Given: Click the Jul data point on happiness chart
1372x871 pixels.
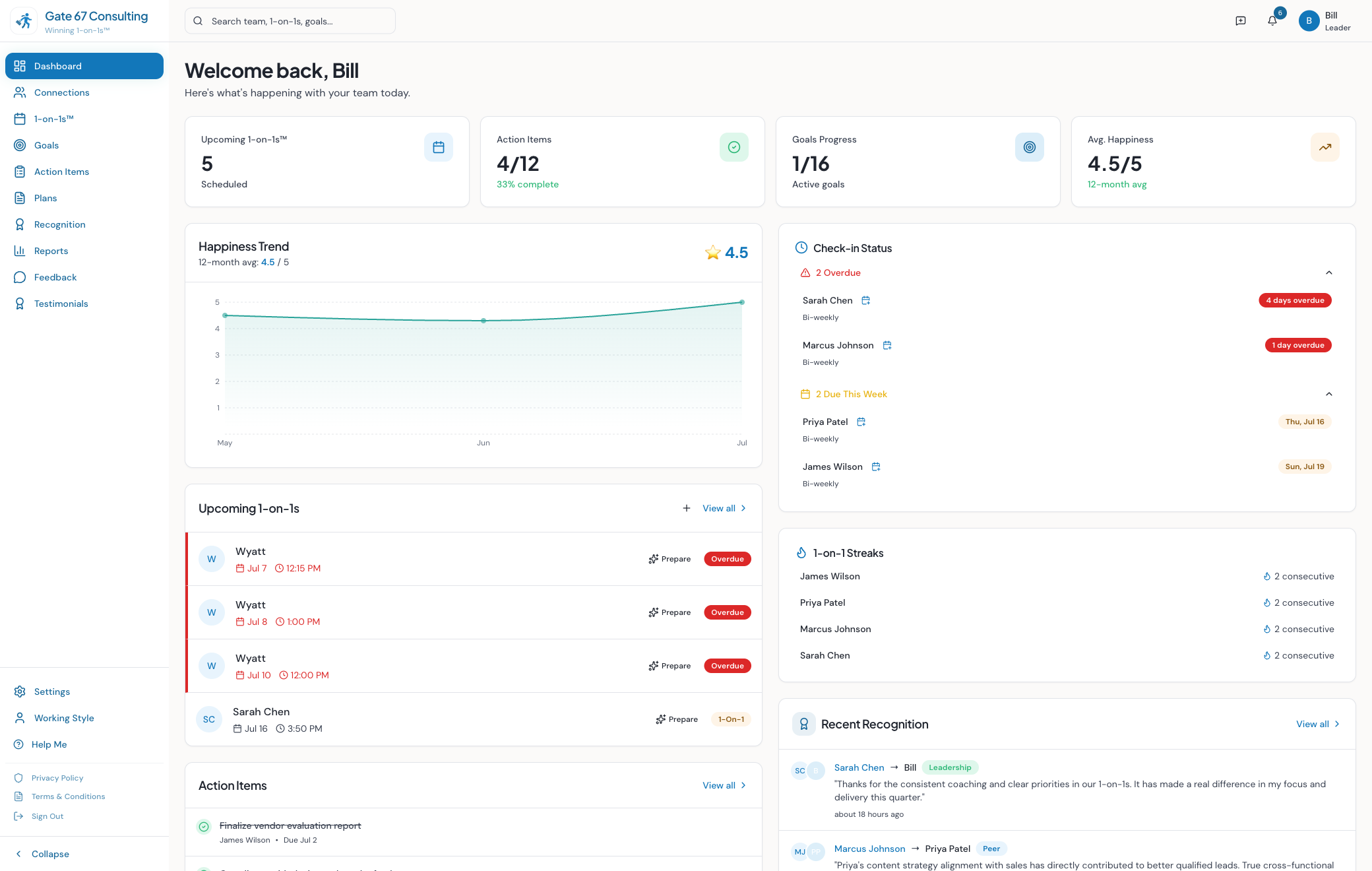Looking at the screenshot, I should pos(742,302).
